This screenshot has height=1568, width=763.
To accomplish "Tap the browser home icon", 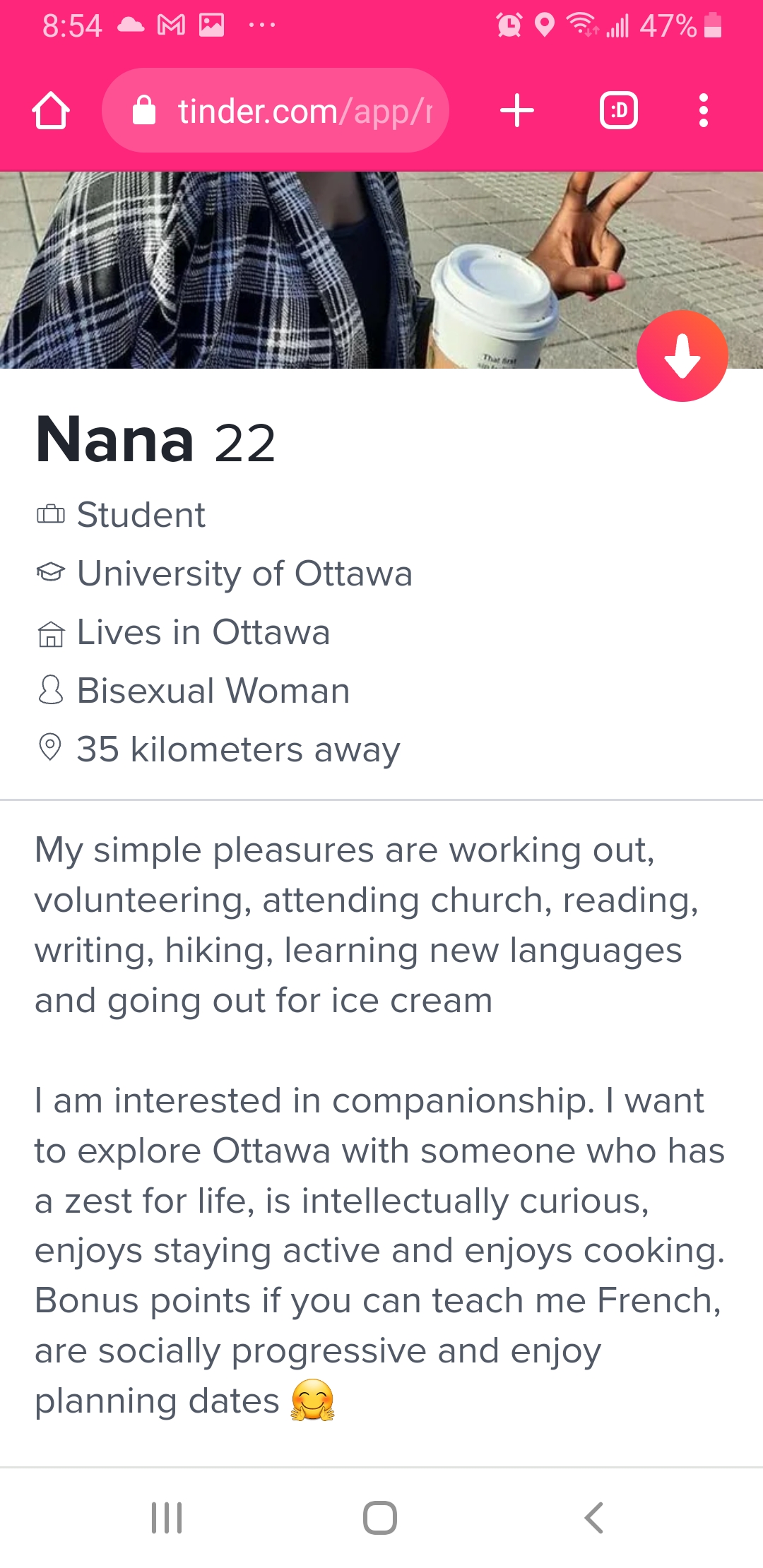I will point(51,111).
